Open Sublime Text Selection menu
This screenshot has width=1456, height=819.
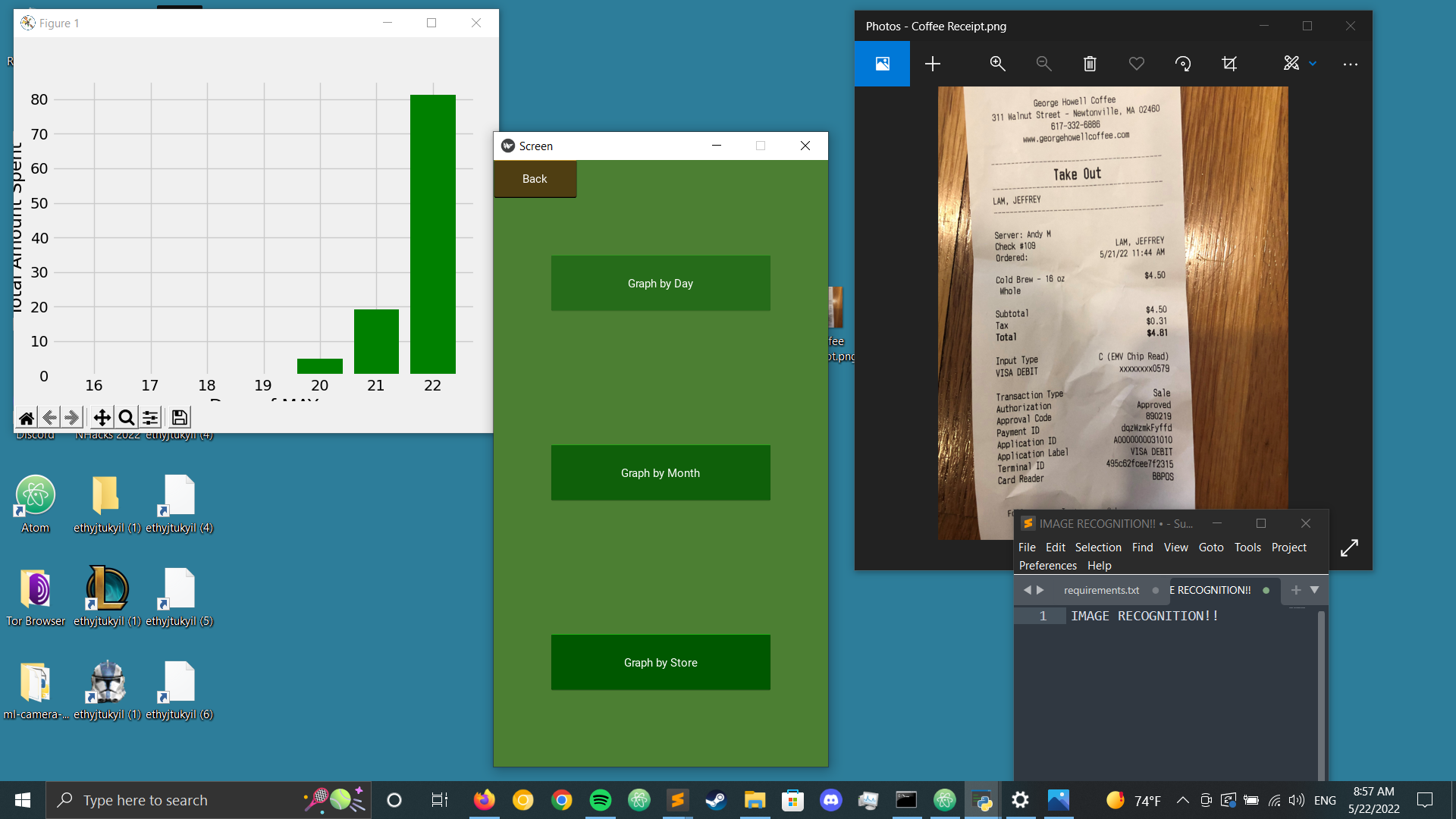click(x=1097, y=548)
